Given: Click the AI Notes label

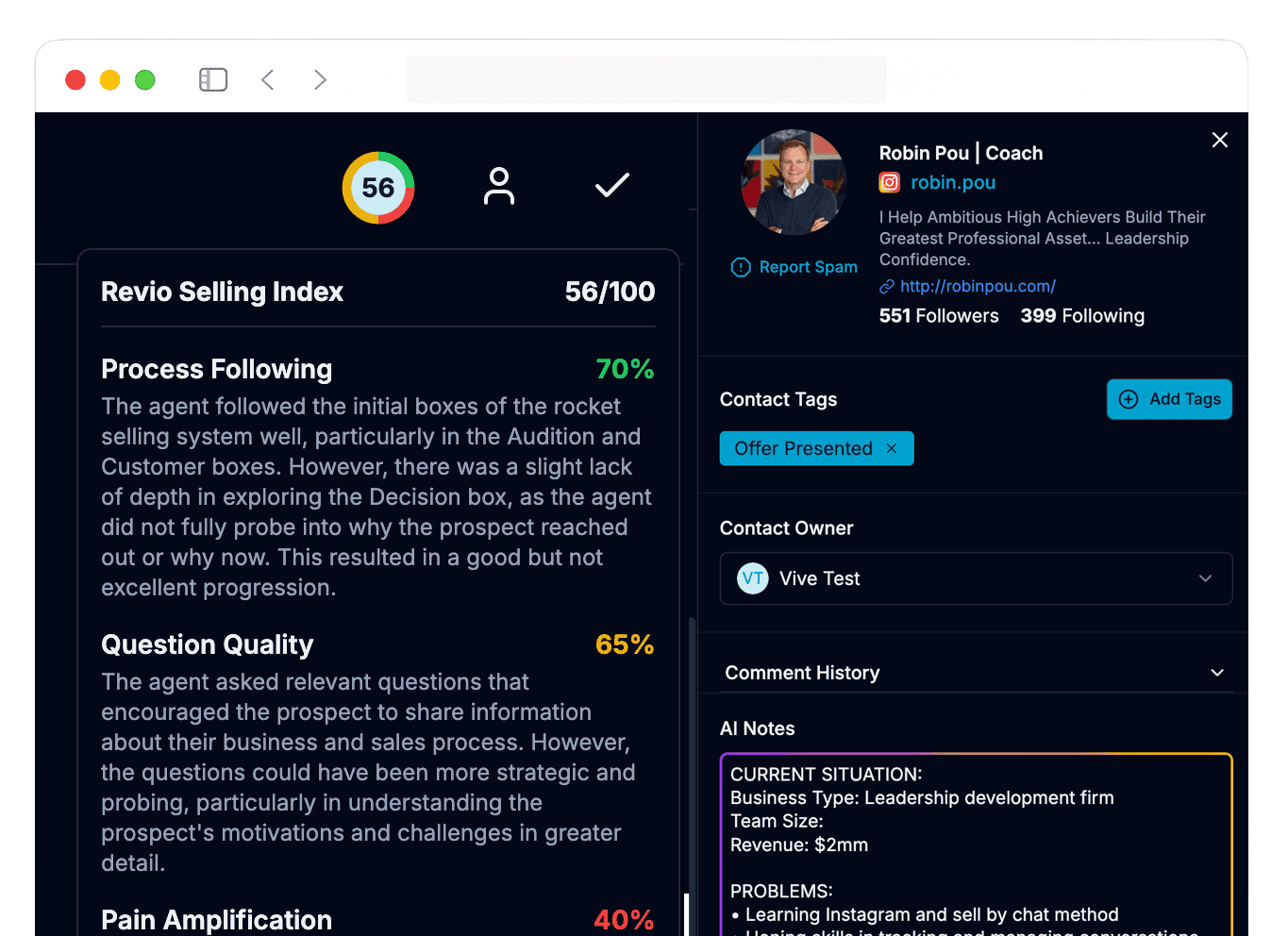Looking at the screenshot, I should [x=757, y=728].
